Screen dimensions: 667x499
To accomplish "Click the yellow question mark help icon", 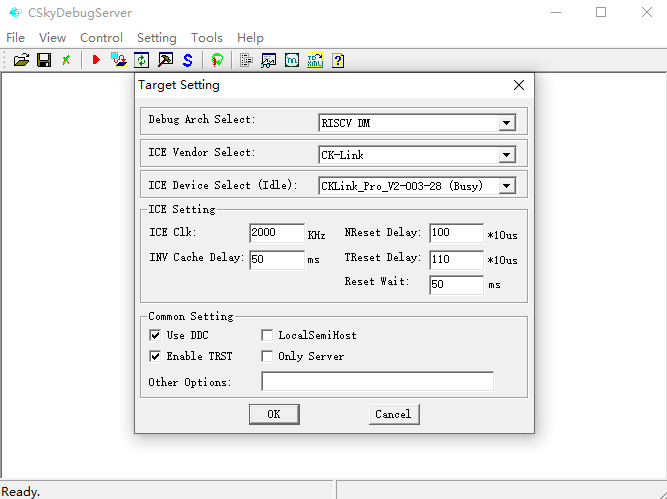I will click(x=338, y=60).
